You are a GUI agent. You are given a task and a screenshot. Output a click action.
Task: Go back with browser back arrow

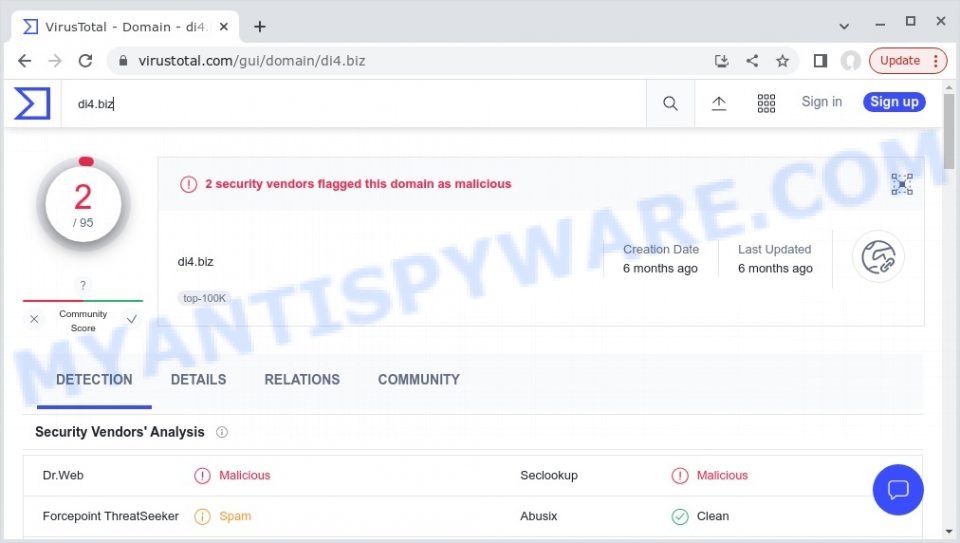tap(24, 61)
